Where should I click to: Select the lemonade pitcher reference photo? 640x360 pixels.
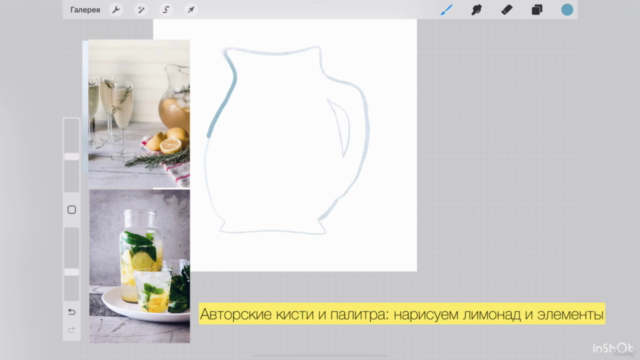click(x=139, y=114)
